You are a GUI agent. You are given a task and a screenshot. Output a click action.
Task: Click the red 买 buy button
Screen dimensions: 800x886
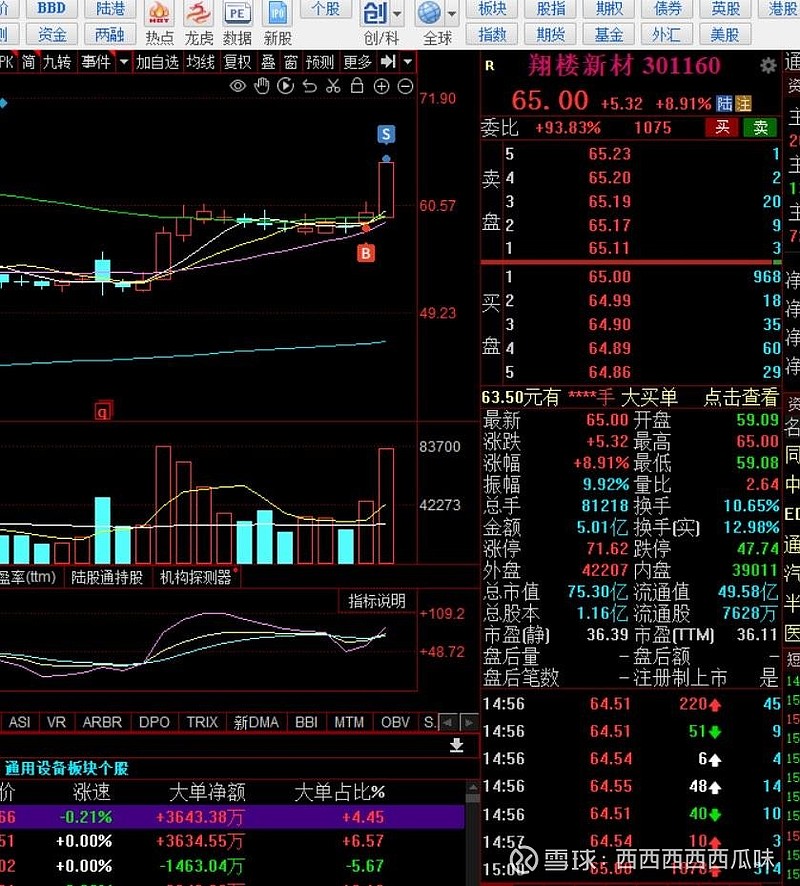722,128
